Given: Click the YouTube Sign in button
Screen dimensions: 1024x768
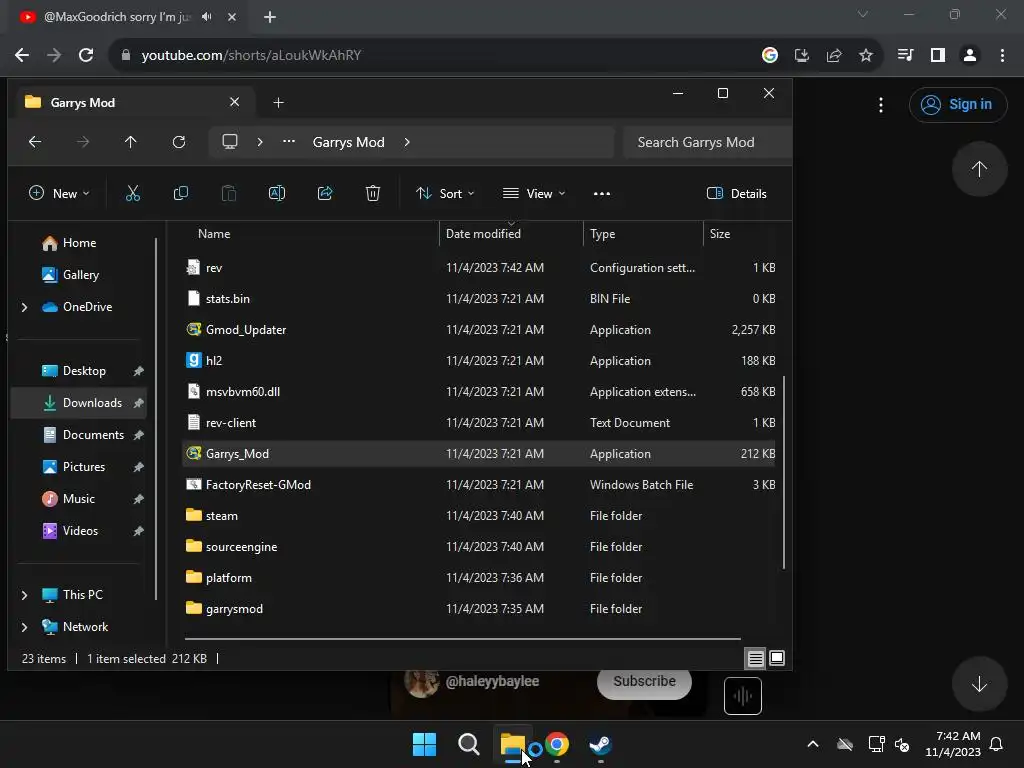Looking at the screenshot, I should [x=958, y=104].
